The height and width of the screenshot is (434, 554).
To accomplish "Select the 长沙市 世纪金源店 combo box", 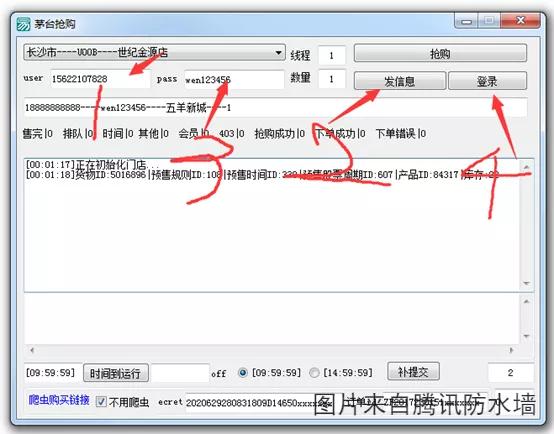I will (154, 53).
